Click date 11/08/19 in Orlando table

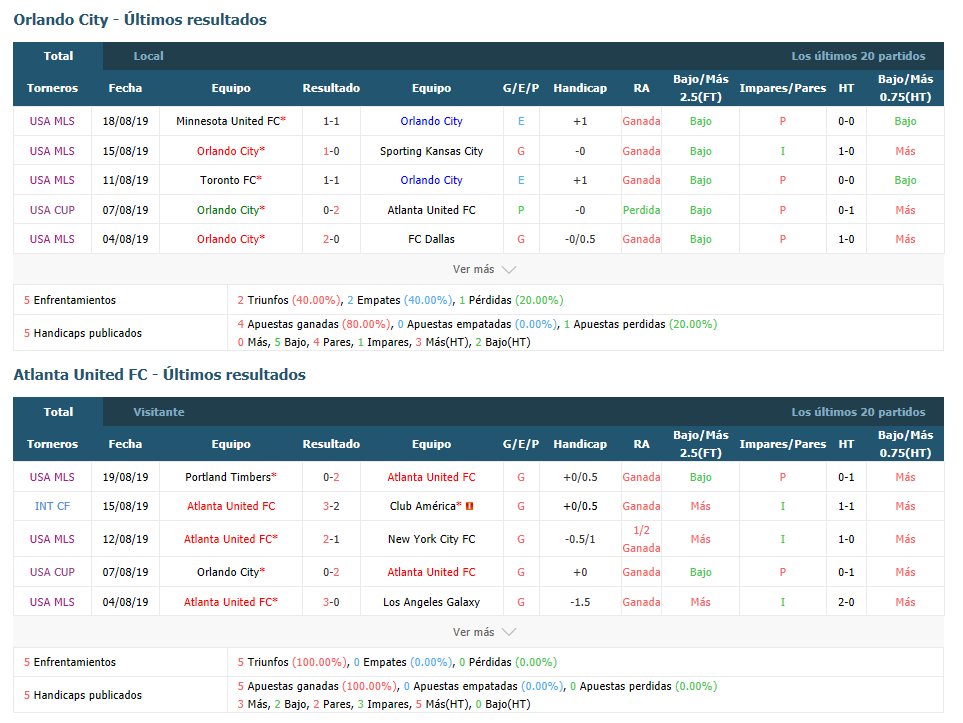tap(125, 180)
